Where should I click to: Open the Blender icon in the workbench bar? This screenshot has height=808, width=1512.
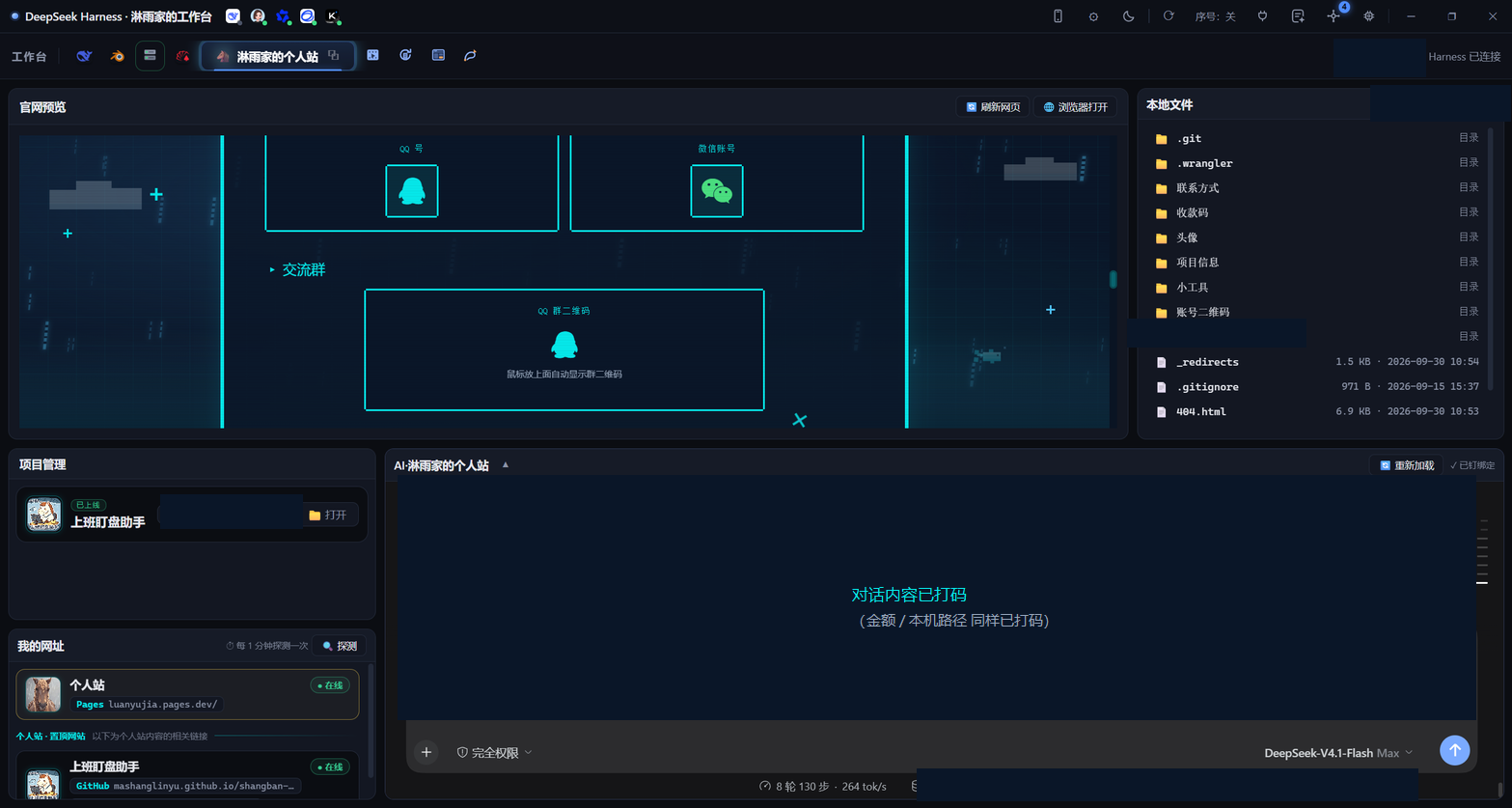pos(117,56)
